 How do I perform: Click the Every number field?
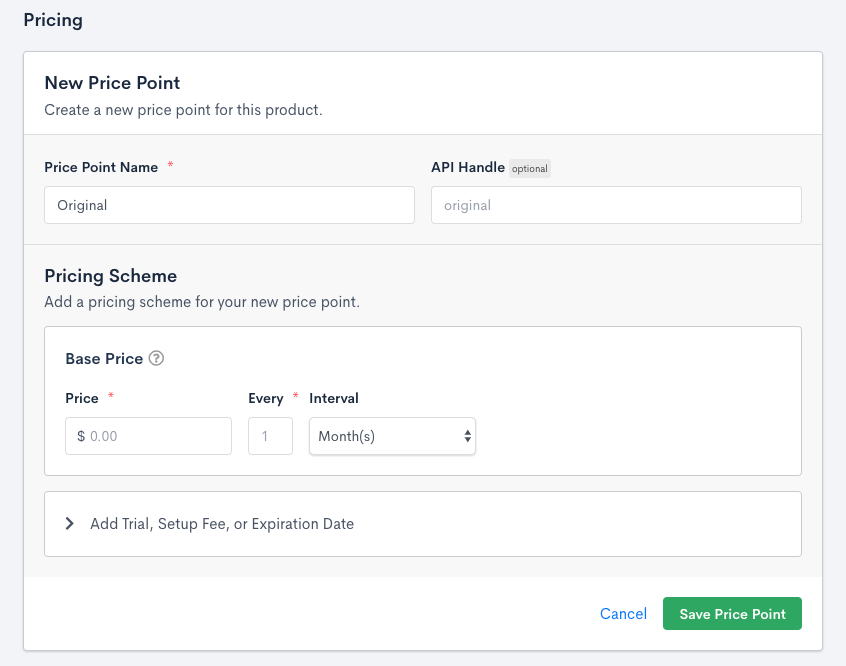[x=270, y=436]
